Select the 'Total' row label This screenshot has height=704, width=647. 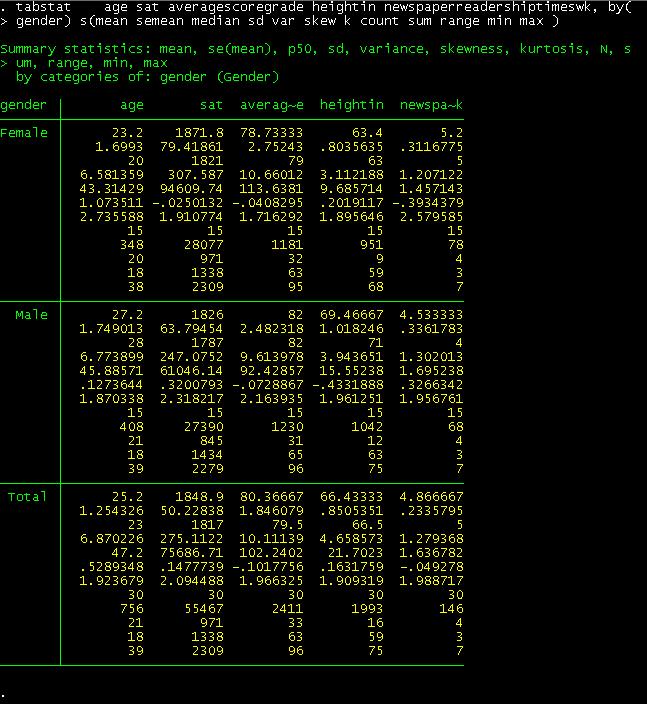(27, 497)
